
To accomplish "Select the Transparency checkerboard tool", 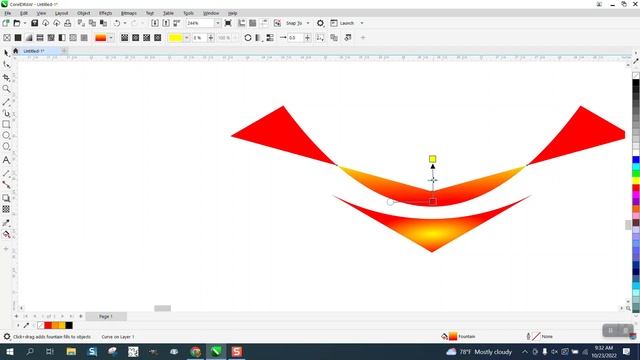I will tap(6, 209).
